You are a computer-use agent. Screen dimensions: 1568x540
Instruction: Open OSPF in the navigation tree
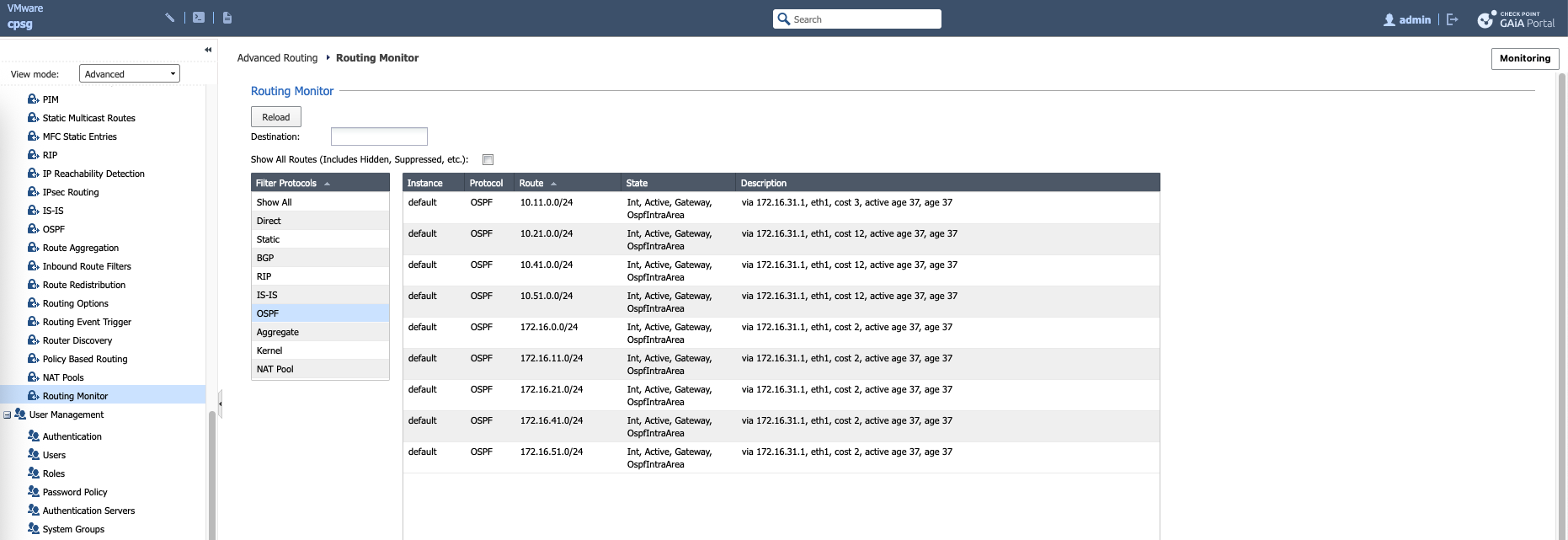(54, 229)
